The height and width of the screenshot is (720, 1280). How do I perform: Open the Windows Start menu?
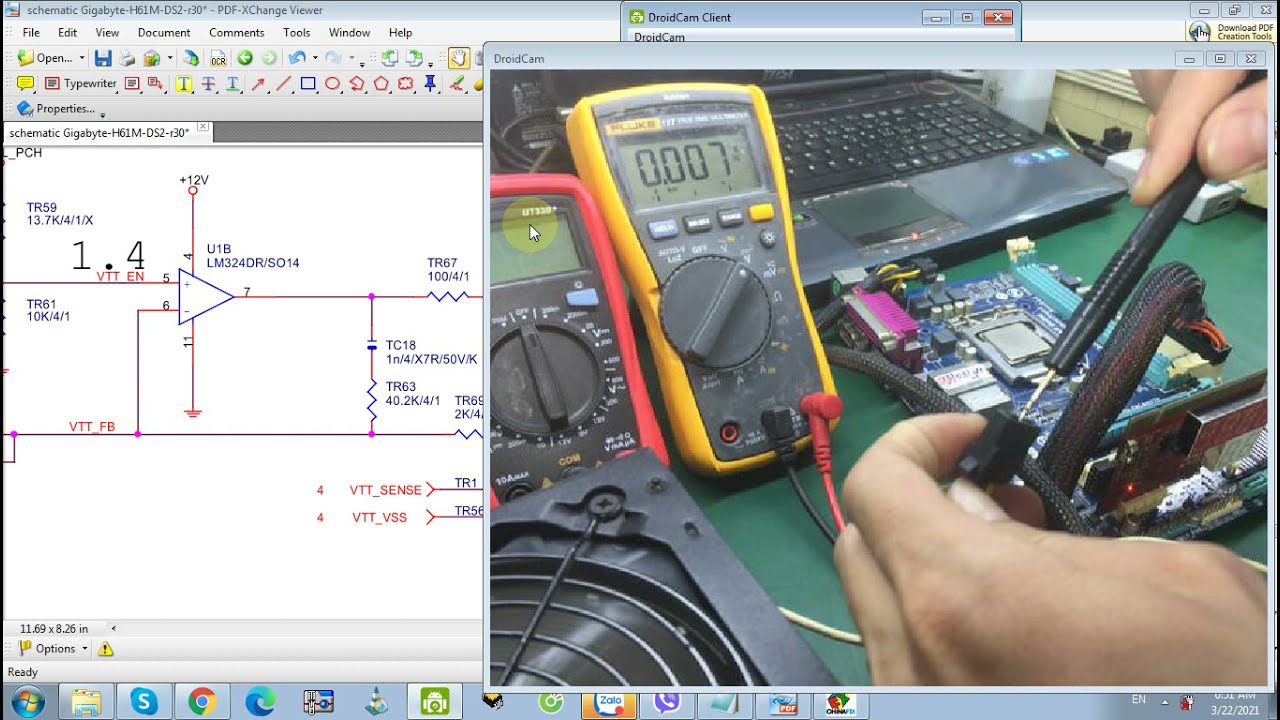pos(27,702)
